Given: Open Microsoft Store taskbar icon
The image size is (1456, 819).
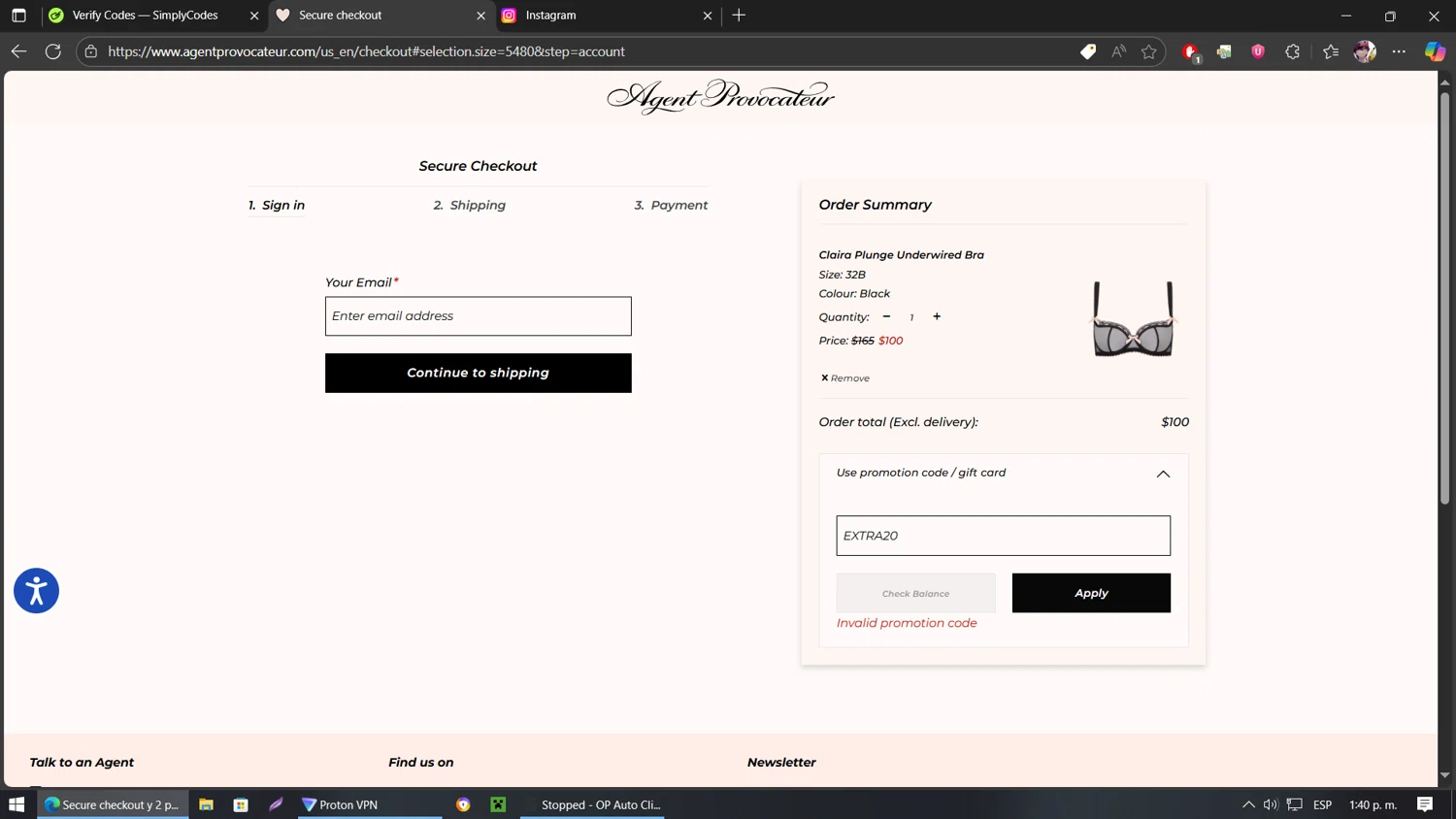Looking at the screenshot, I should click(x=241, y=804).
